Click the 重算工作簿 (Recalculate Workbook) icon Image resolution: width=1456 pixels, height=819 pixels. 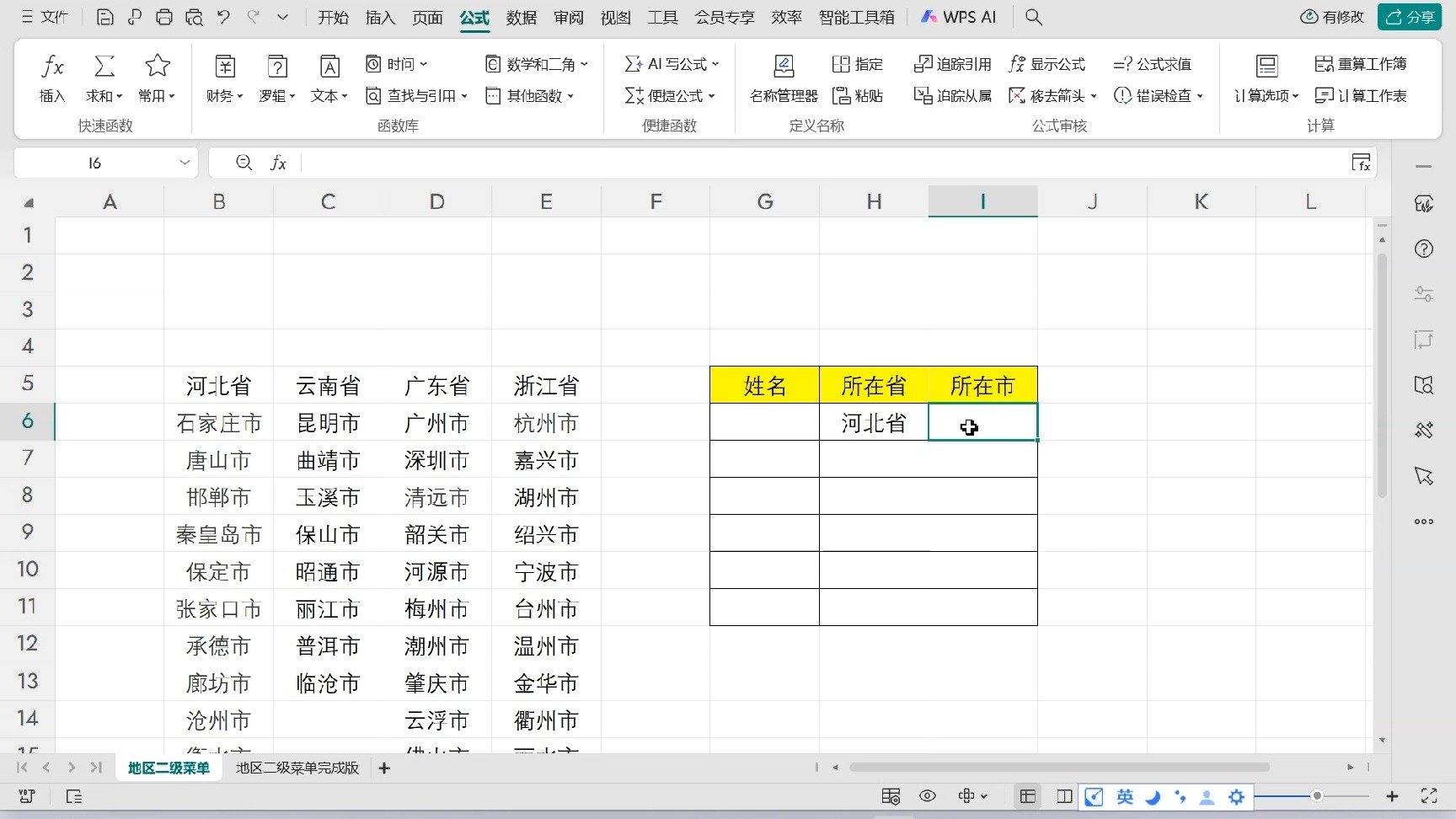click(1359, 63)
